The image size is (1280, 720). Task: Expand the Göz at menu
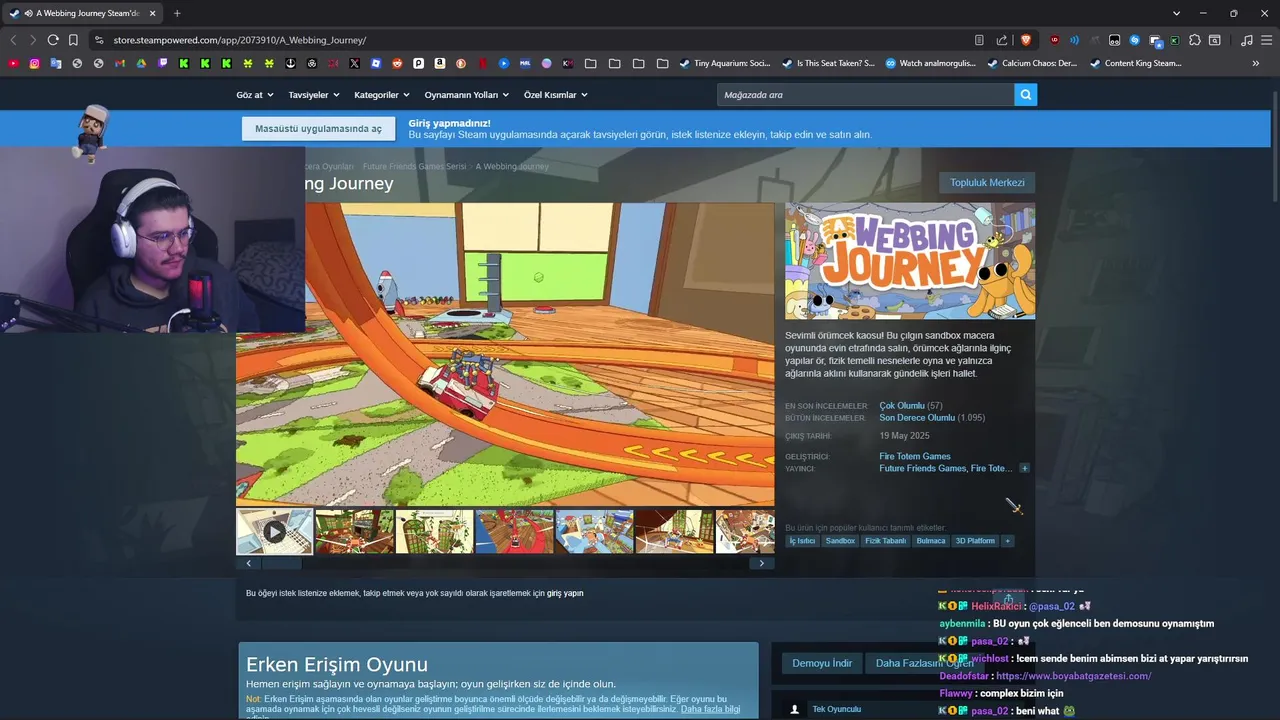(x=255, y=95)
